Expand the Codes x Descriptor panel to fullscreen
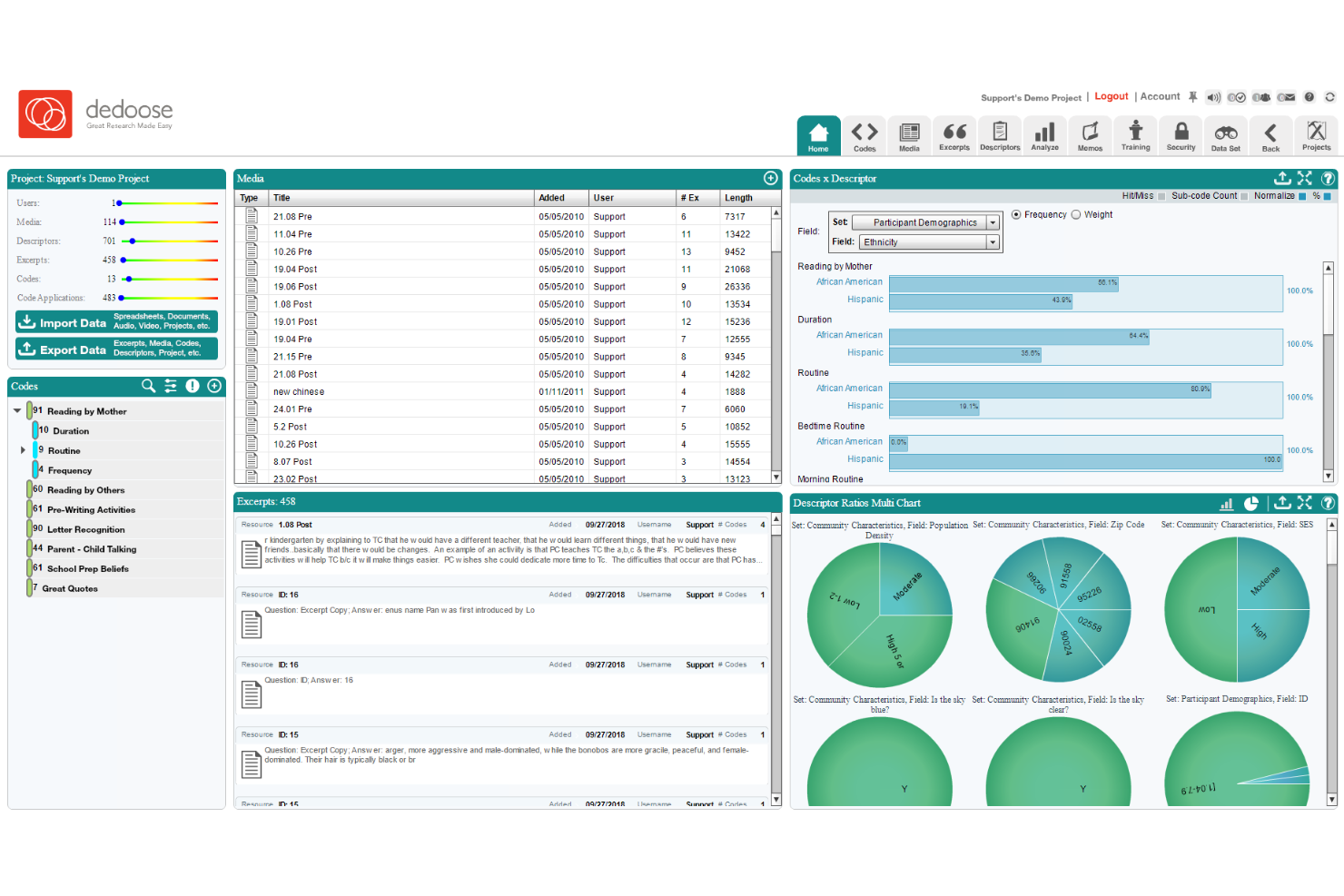Viewport: 1344px width, 896px height. click(x=1305, y=178)
